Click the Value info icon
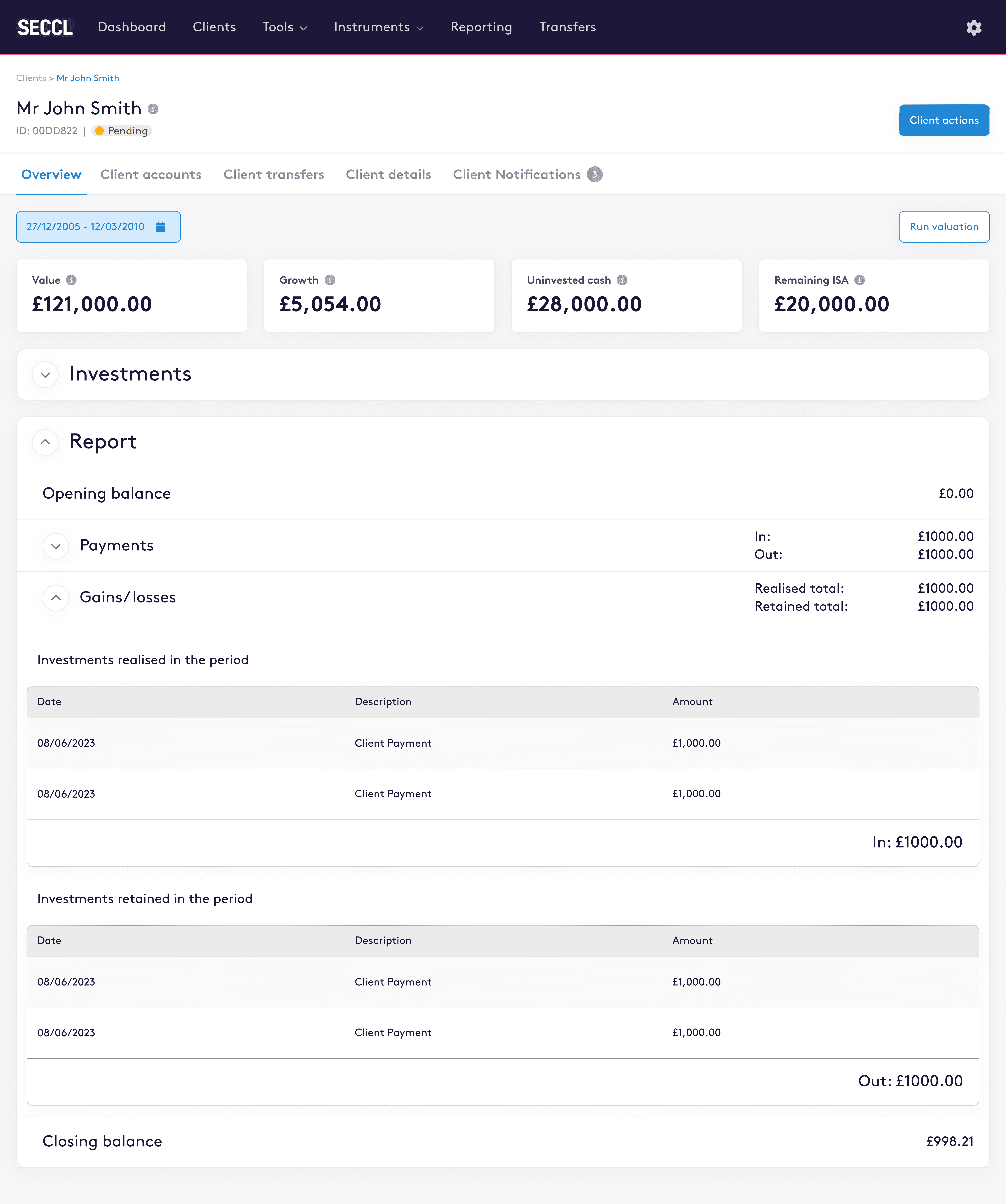This screenshot has width=1006, height=1204. click(x=71, y=280)
